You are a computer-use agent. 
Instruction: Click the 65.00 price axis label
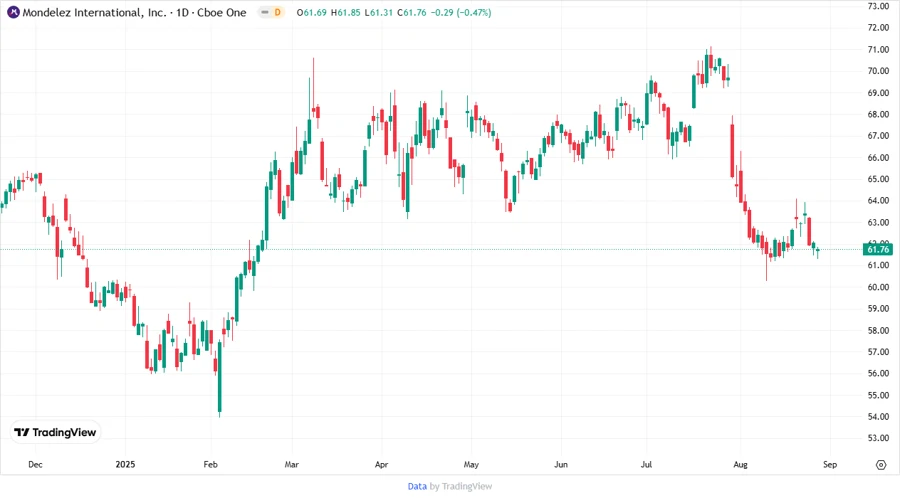[878, 179]
